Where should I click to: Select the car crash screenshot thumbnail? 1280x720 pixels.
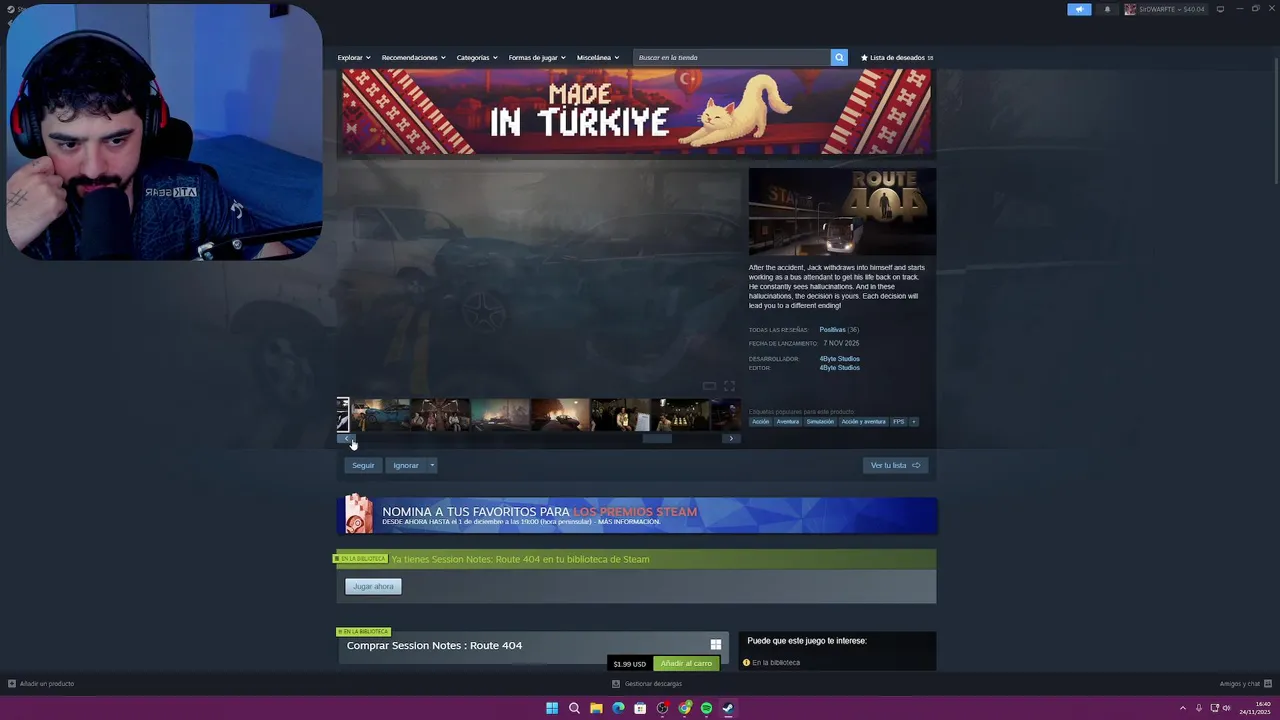(x=380, y=414)
